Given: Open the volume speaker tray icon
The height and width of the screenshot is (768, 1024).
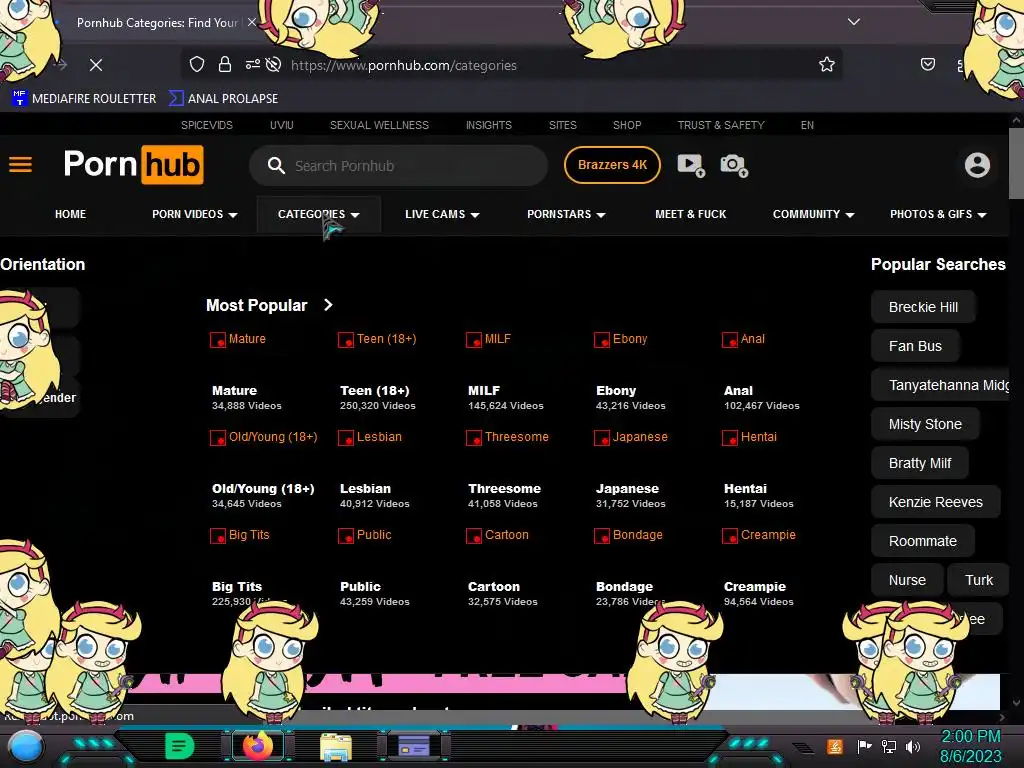Looking at the screenshot, I should [x=913, y=746].
